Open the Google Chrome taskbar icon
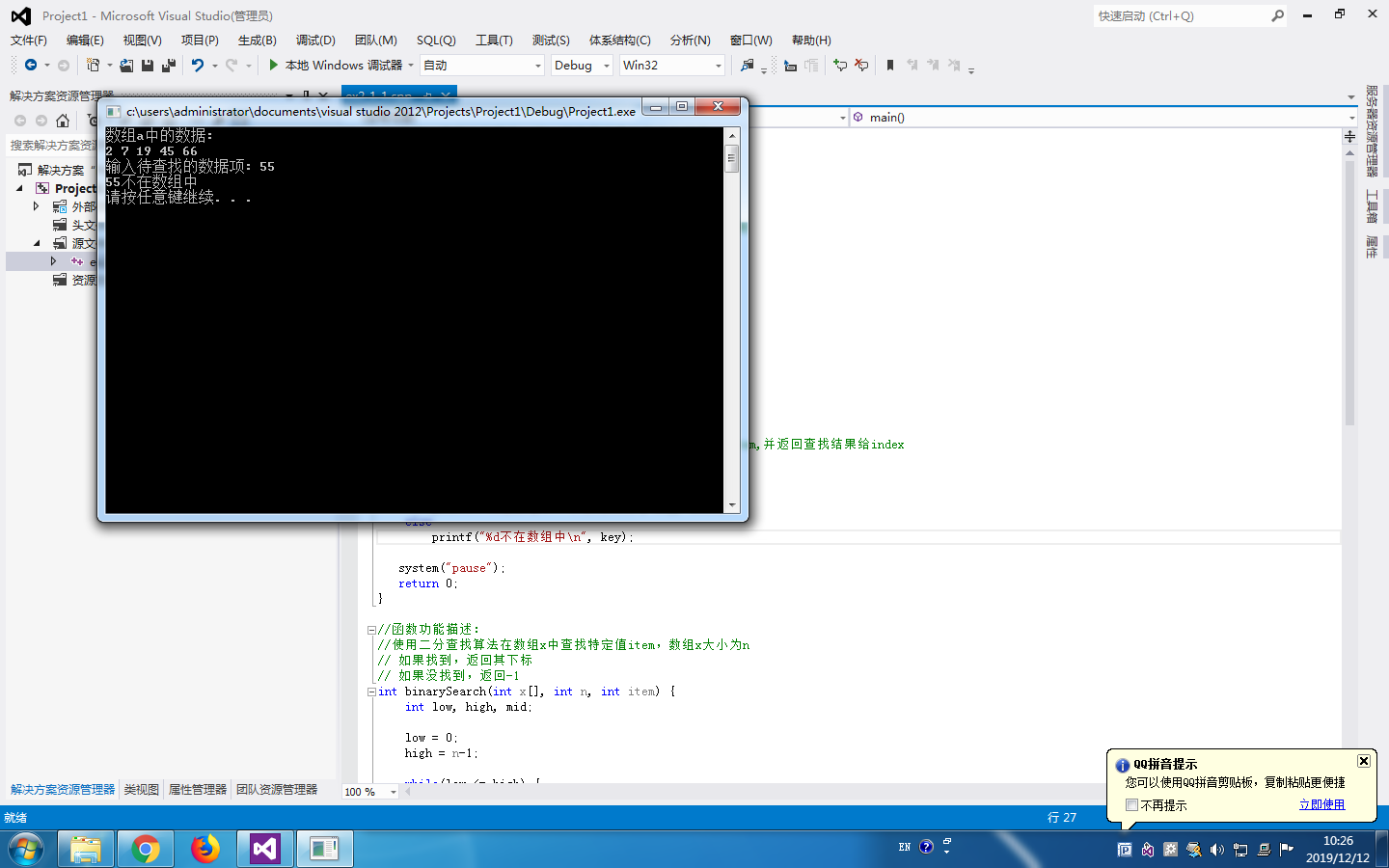This screenshot has height=868, width=1389. [x=146, y=849]
